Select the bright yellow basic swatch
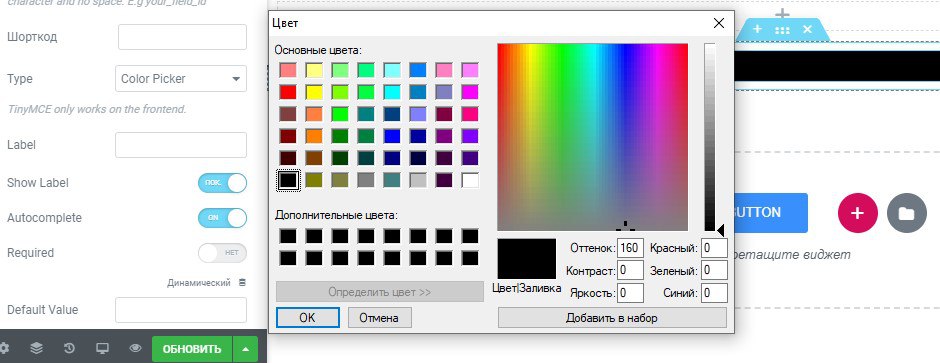940x363 pixels. pyautogui.click(x=314, y=92)
